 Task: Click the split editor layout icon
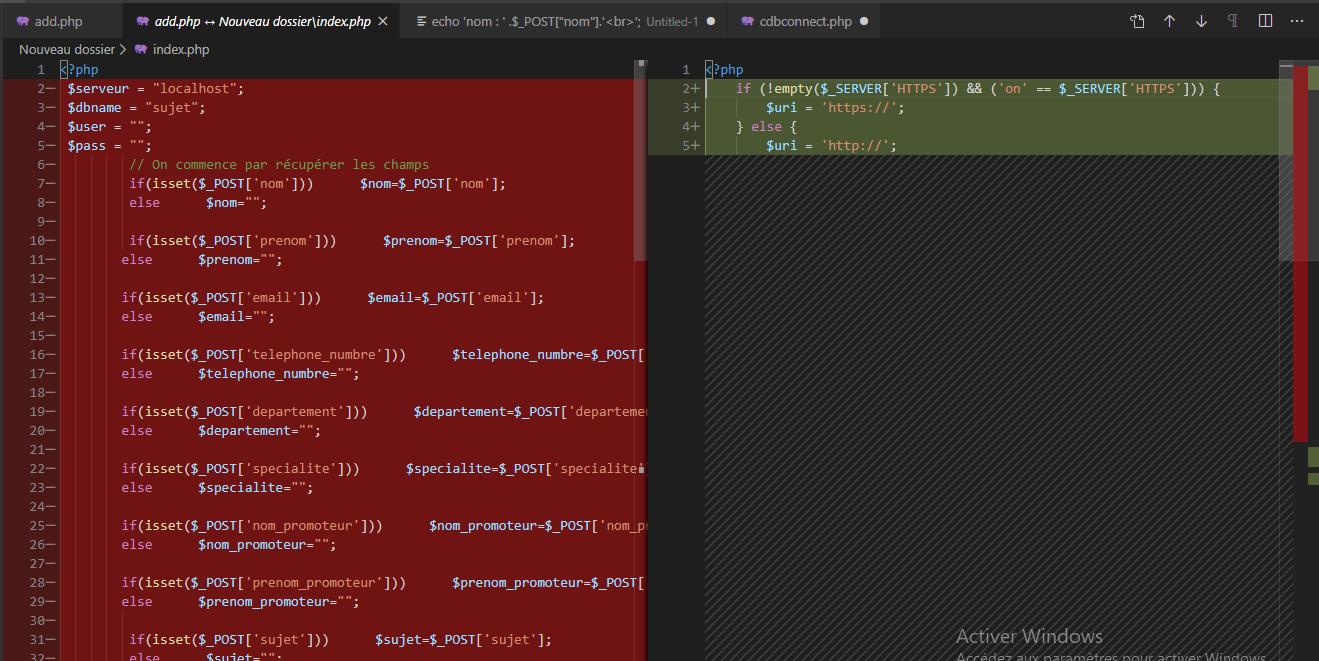tap(1265, 21)
